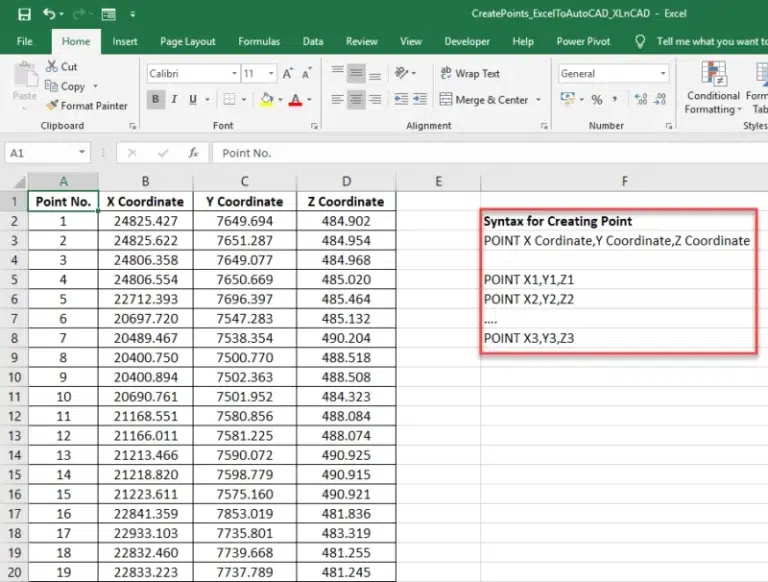768x582 pixels.
Task: Toggle Underline formatting
Action: (x=193, y=99)
